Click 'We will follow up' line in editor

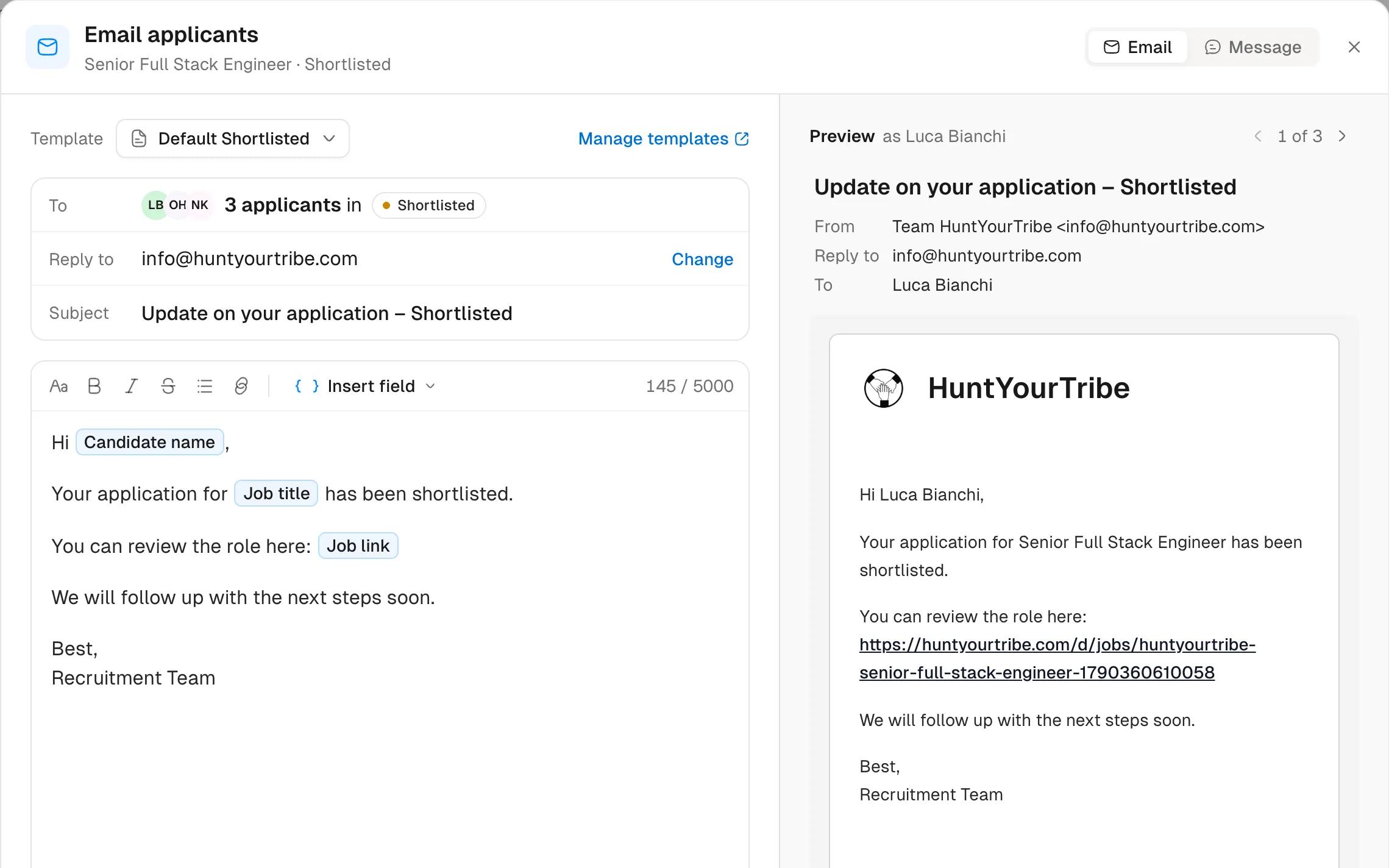pos(243,598)
